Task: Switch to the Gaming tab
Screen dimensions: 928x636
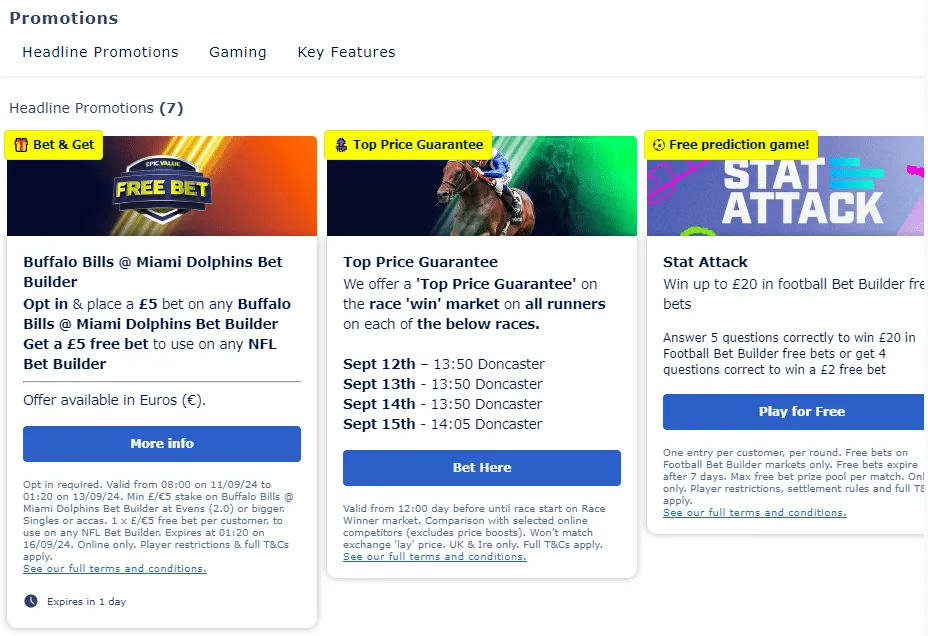Action: pos(237,52)
